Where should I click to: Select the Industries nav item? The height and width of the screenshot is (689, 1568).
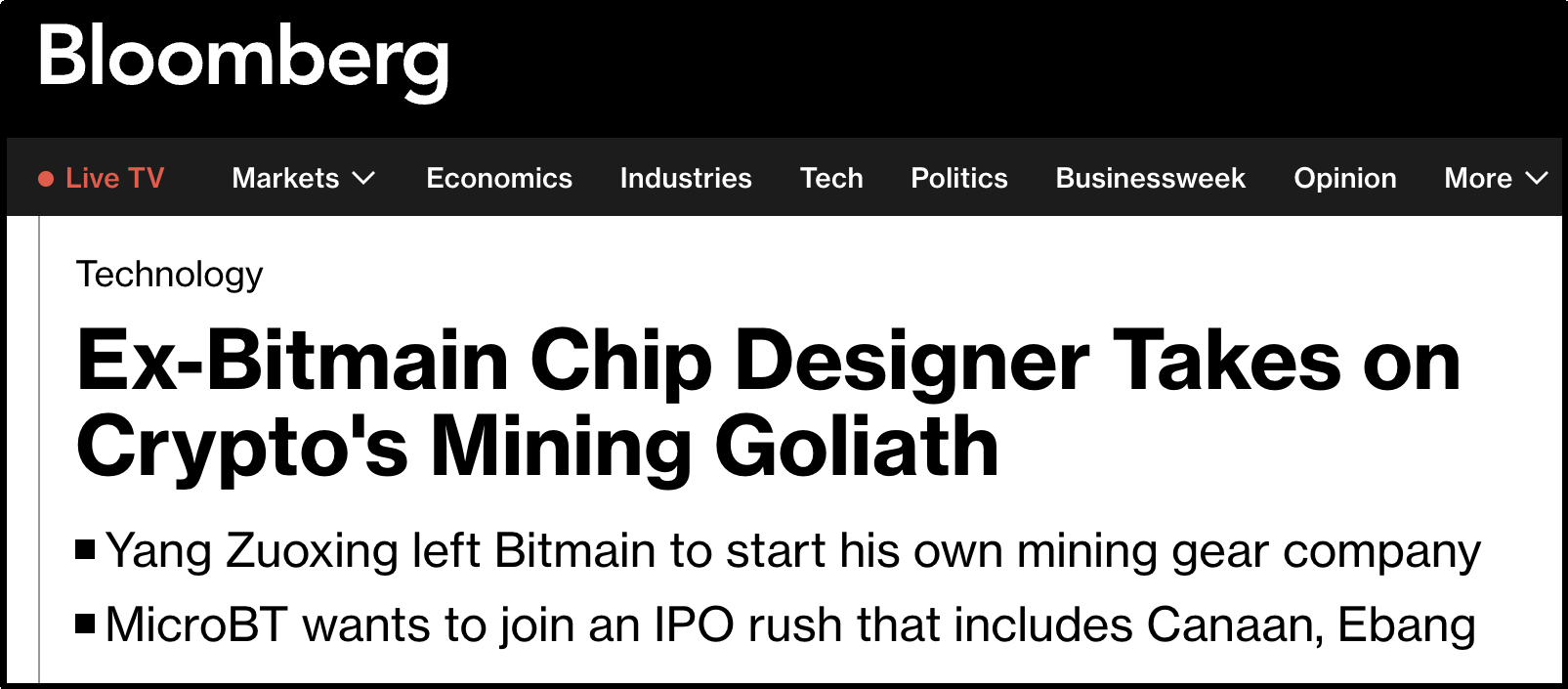coord(686,178)
